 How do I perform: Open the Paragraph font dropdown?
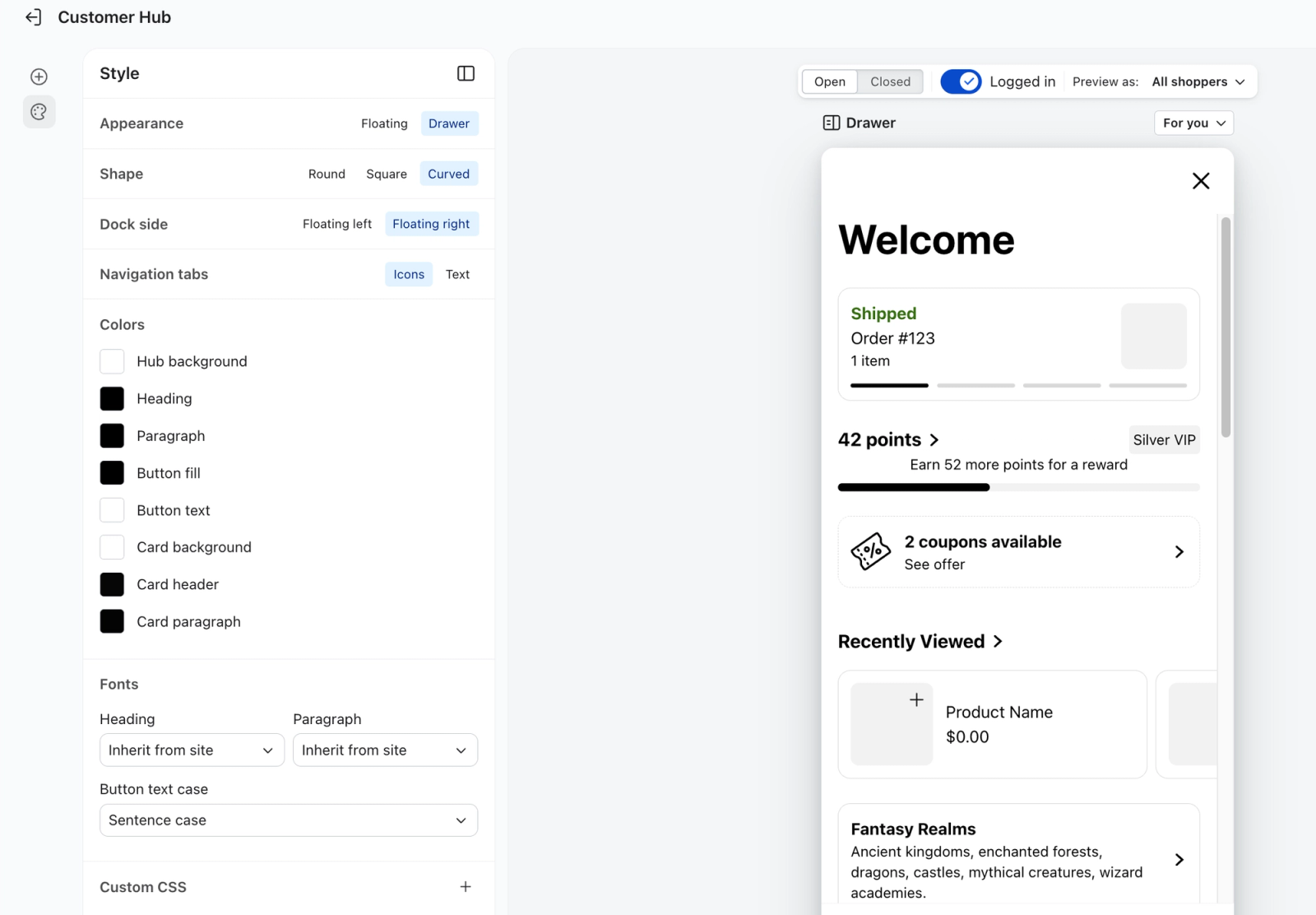(385, 750)
